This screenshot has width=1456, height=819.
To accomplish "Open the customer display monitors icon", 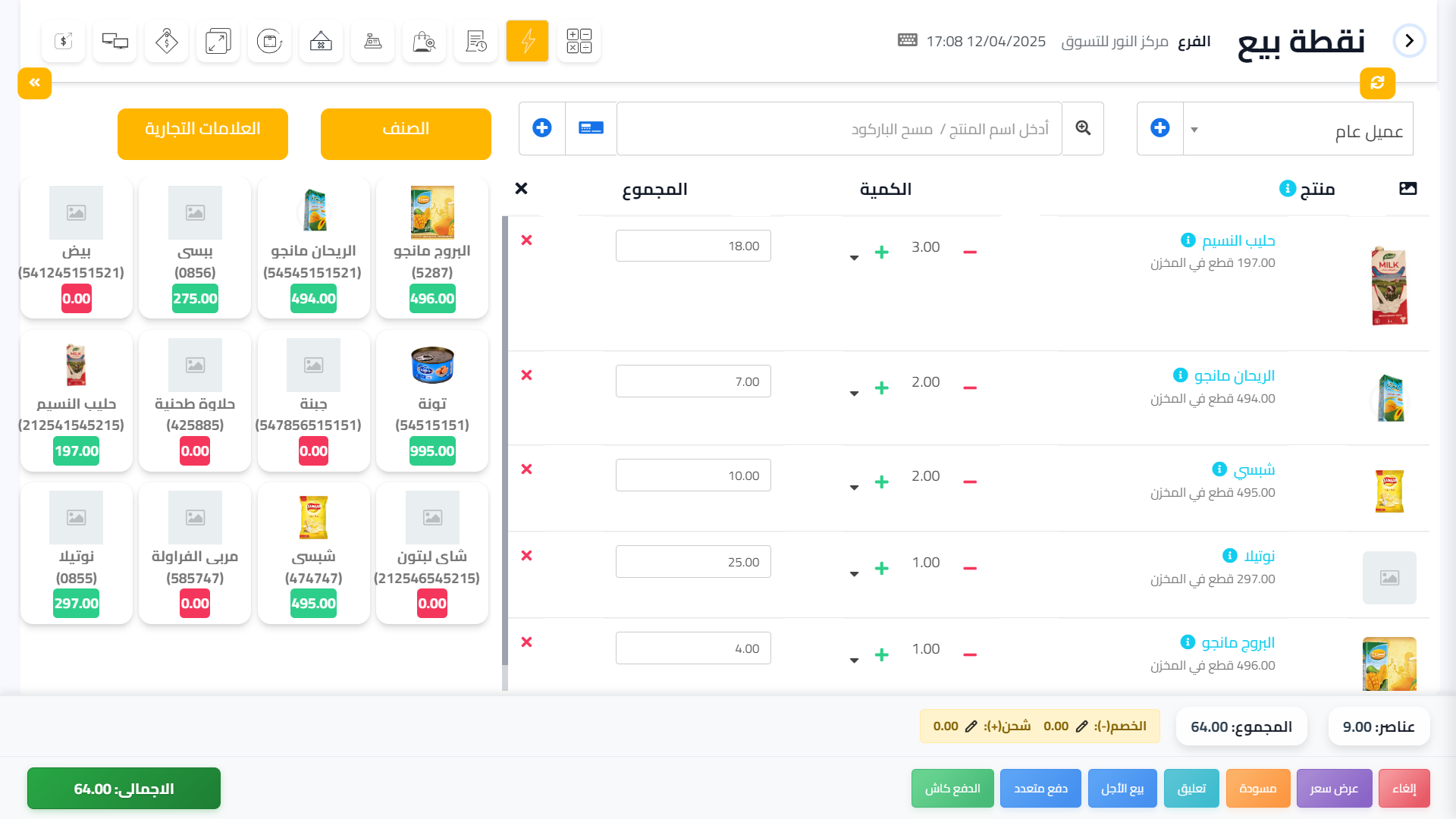I will pos(115,41).
